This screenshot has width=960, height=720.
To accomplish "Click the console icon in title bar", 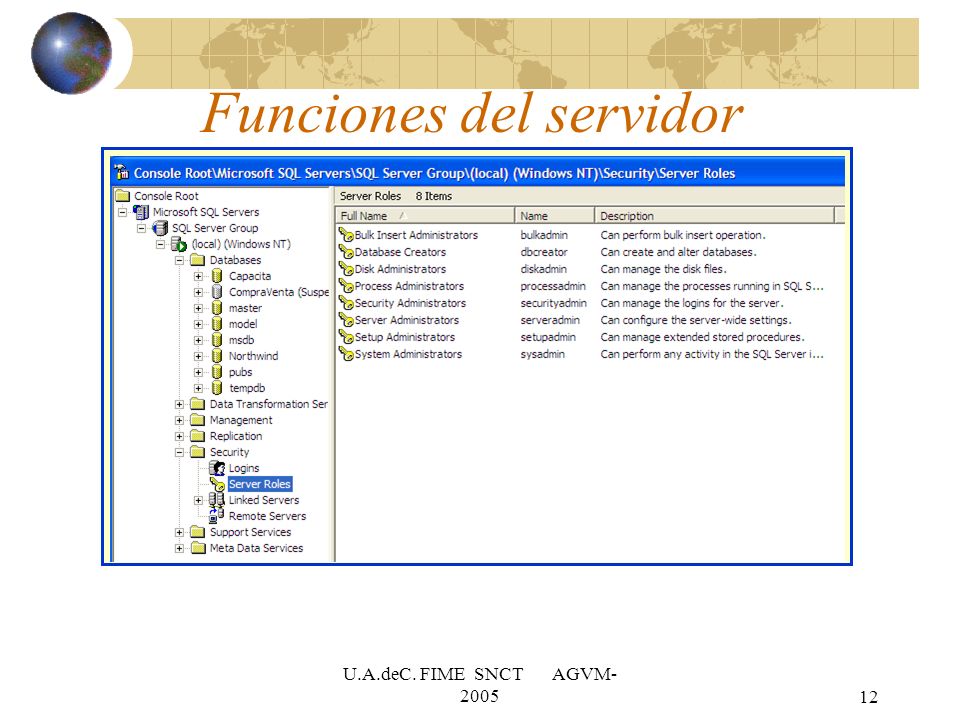I will (122, 172).
